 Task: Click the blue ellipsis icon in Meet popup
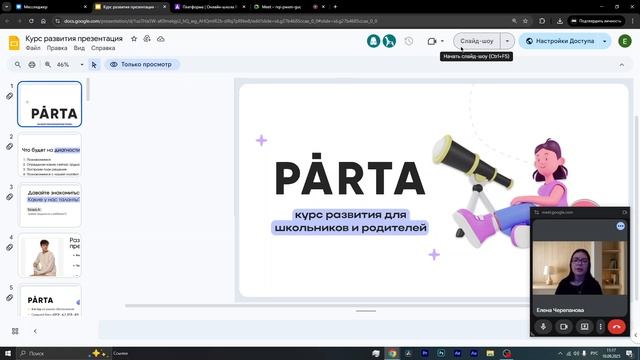(620, 226)
